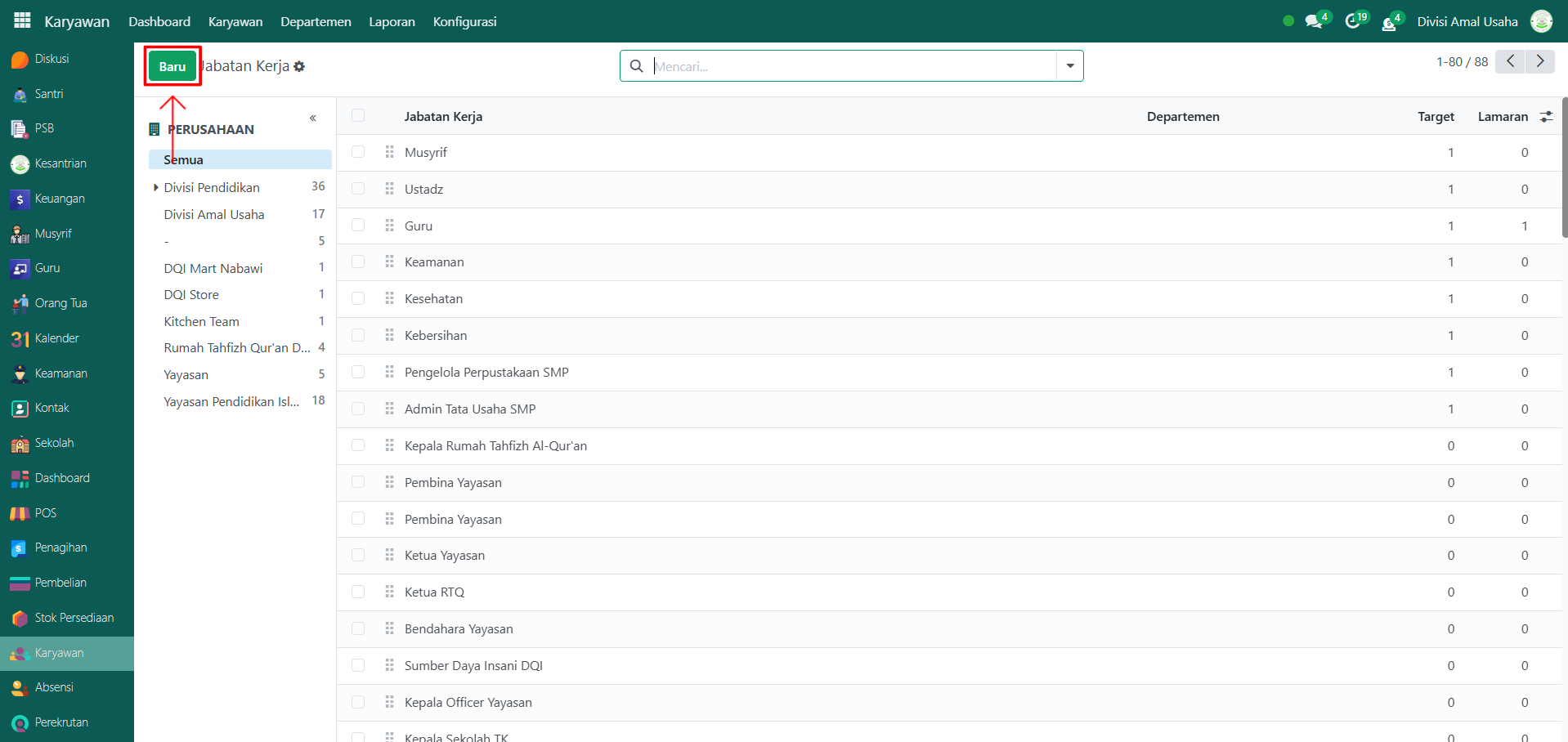
Task: Open the POS app in sidebar
Action: pyautogui.click(x=45, y=513)
